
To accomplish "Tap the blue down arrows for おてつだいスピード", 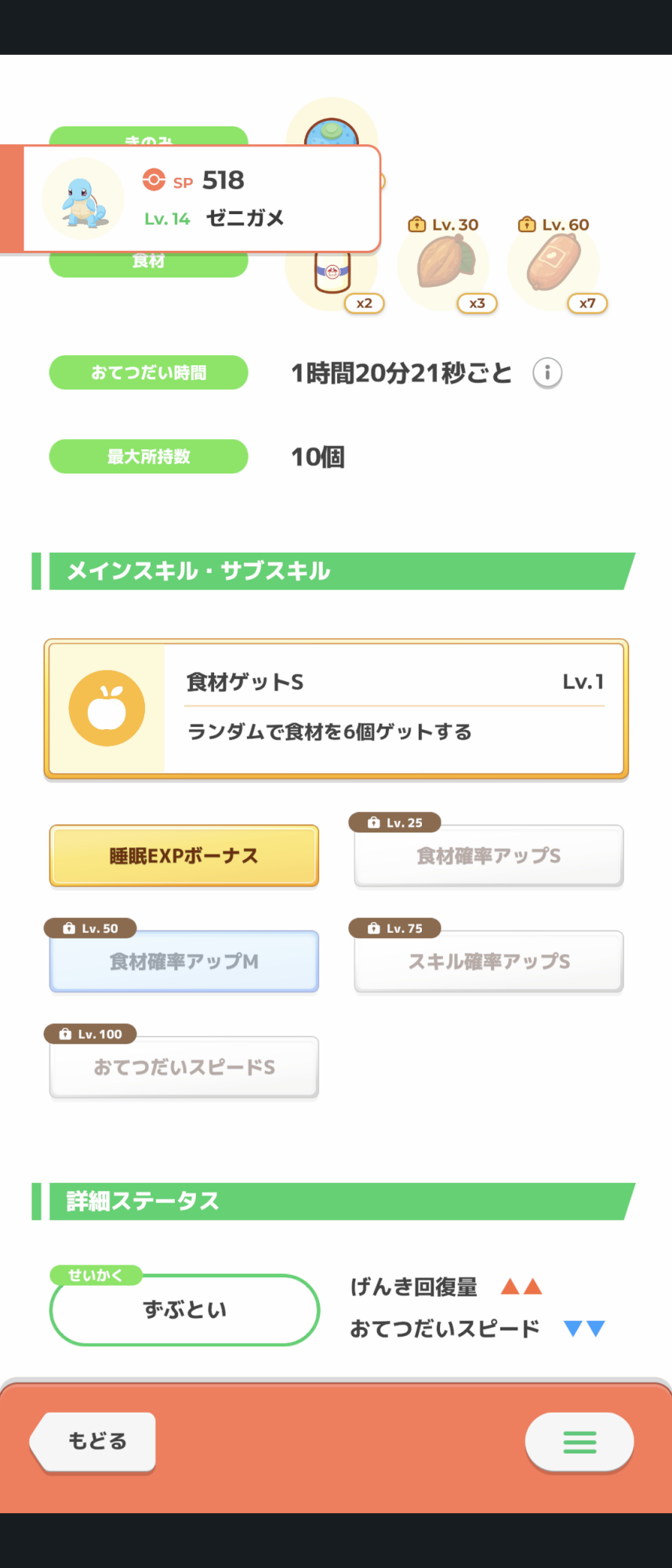I will tap(584, 1328).
